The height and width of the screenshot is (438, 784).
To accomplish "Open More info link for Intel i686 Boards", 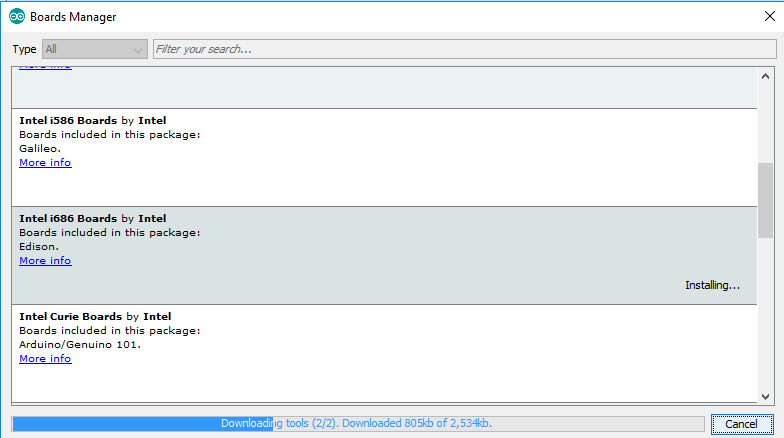I will (x=45, y=260).
